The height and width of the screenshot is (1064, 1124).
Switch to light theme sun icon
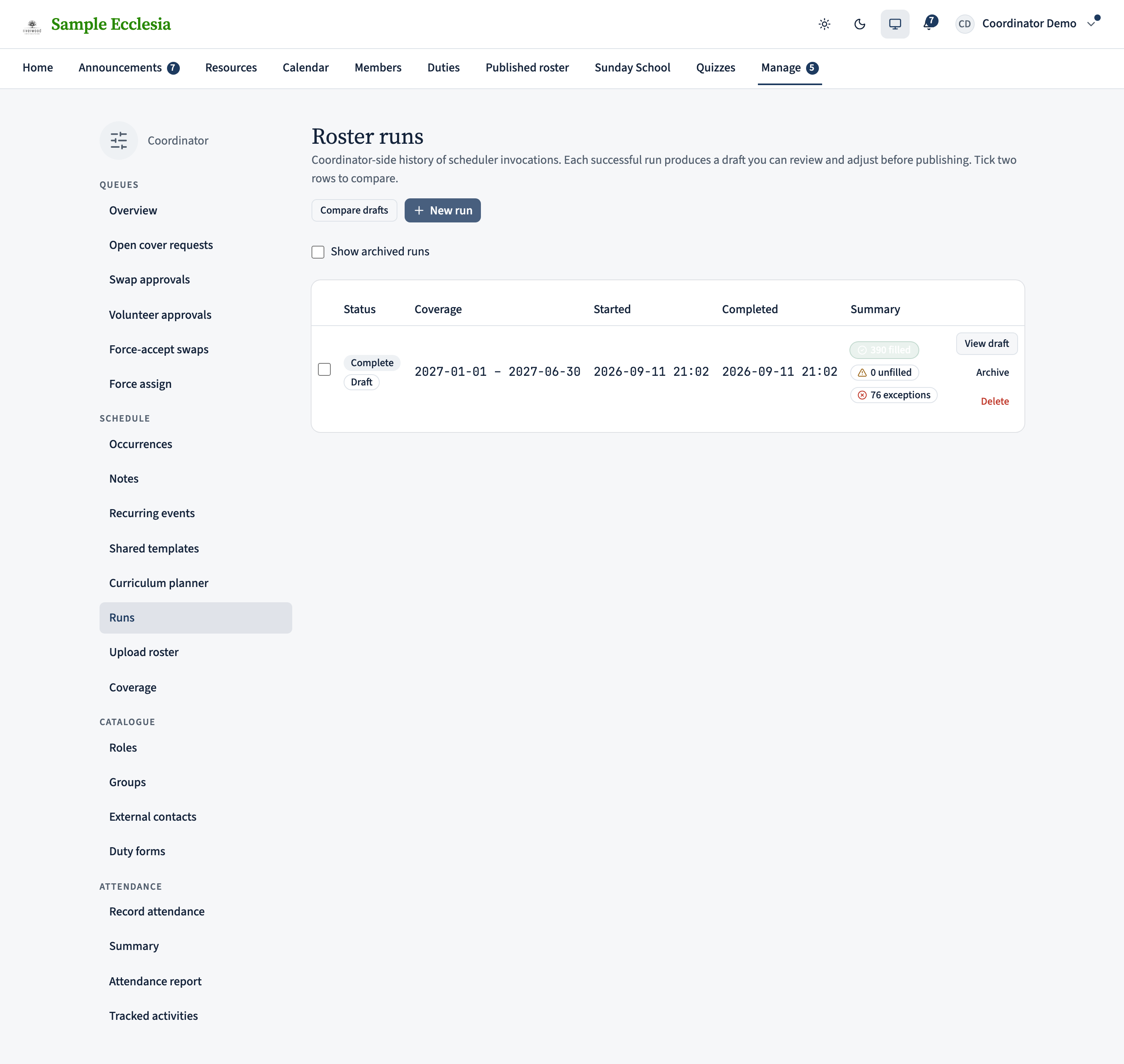825,24
